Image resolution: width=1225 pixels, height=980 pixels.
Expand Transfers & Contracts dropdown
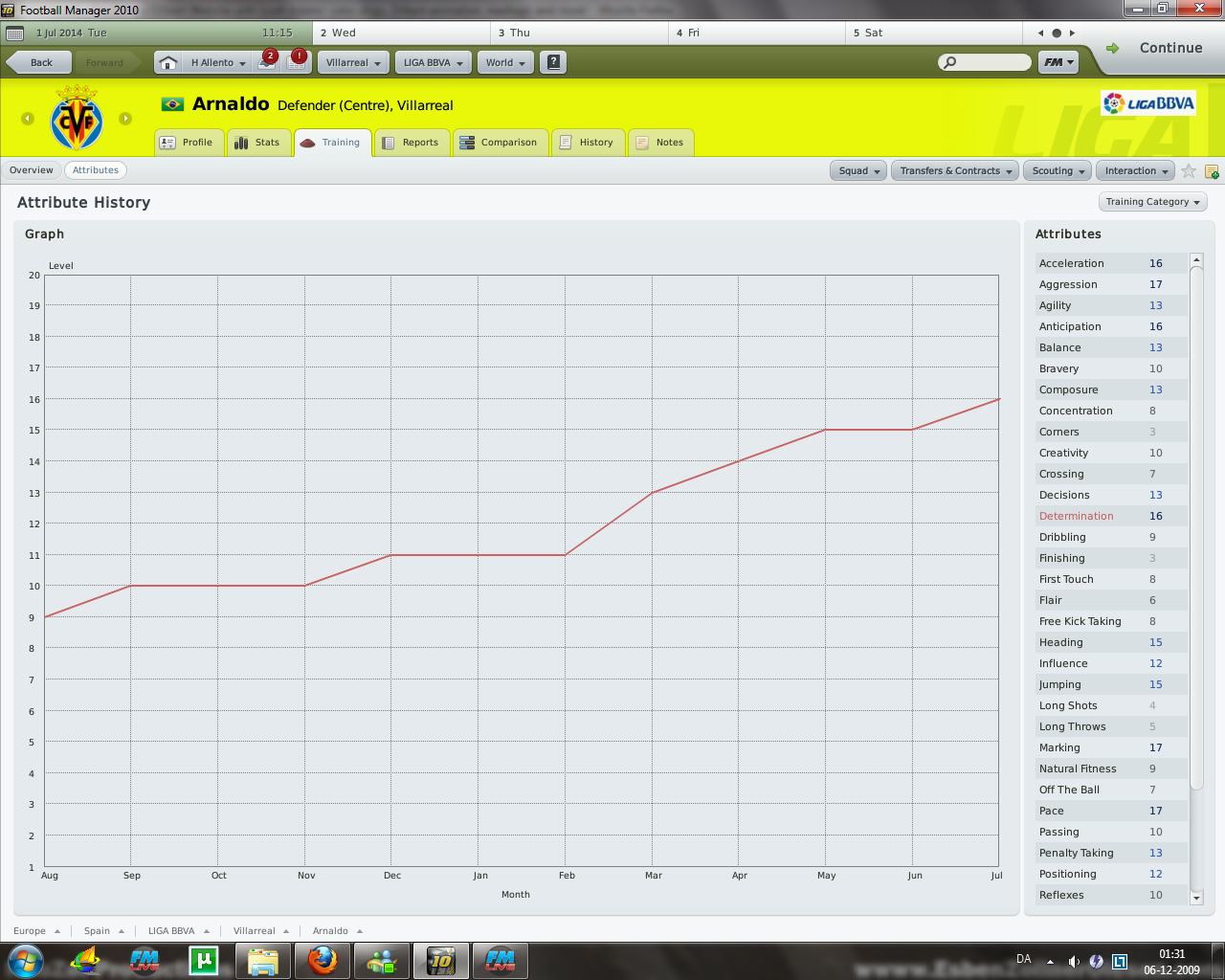point(955,170)
